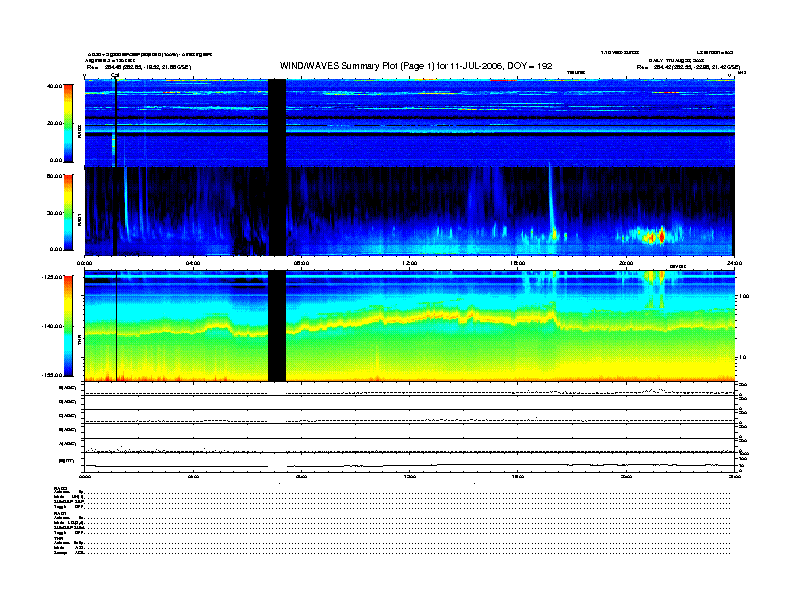The width and height of the screenshot is (792, 612).
Task: Click the RAD1 color scale bar
Action: click(68, 213)
